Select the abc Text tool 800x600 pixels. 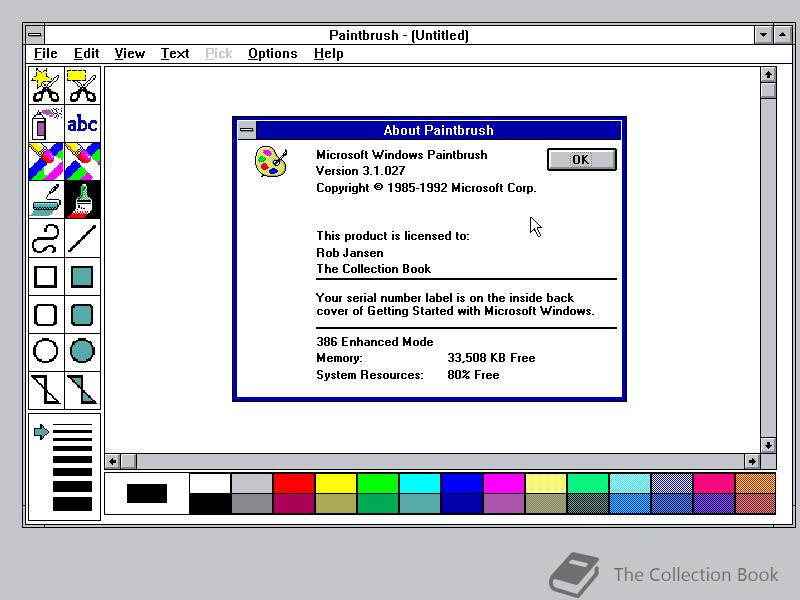(83, 123)
